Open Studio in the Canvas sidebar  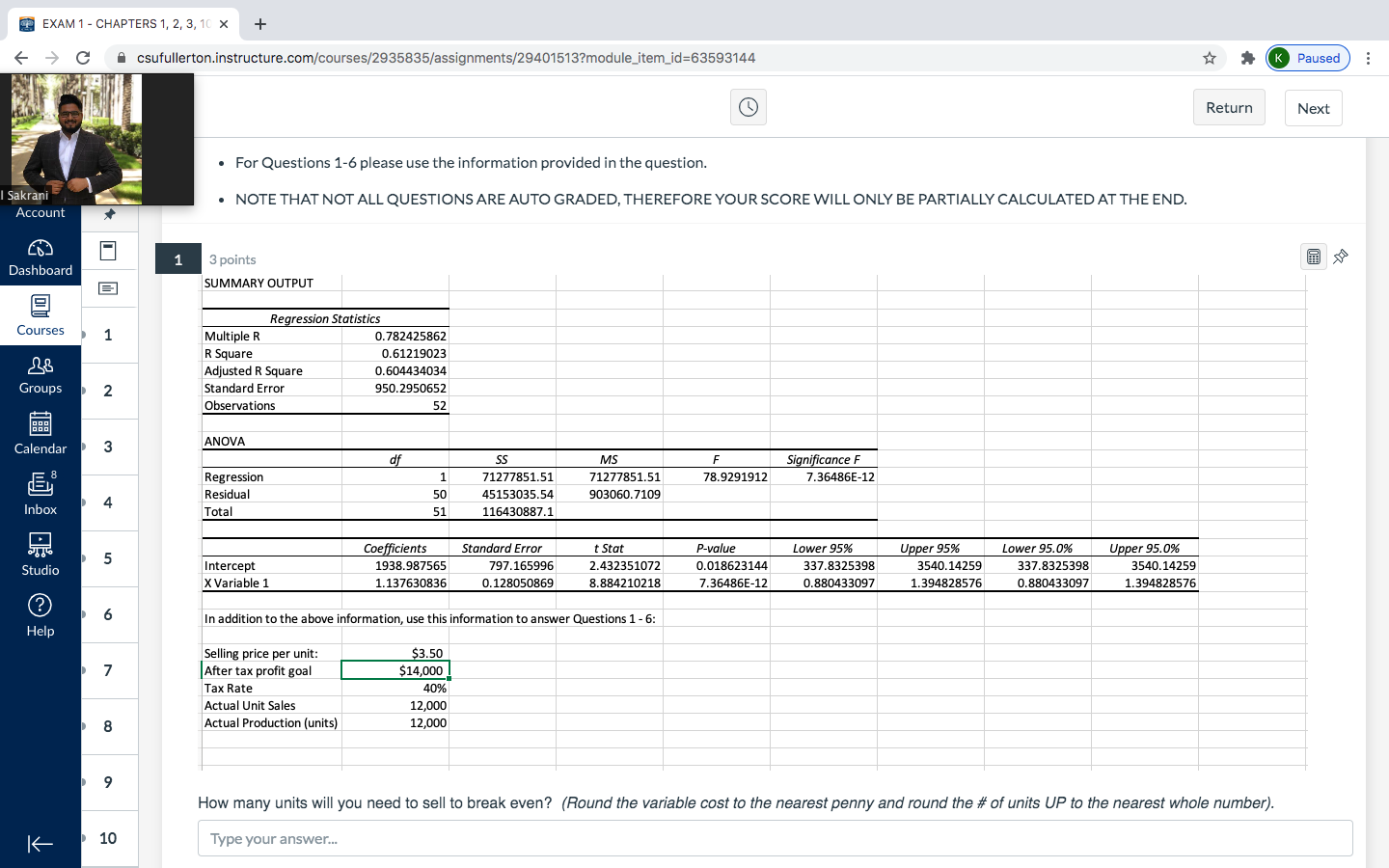click(x=41, y=556)
